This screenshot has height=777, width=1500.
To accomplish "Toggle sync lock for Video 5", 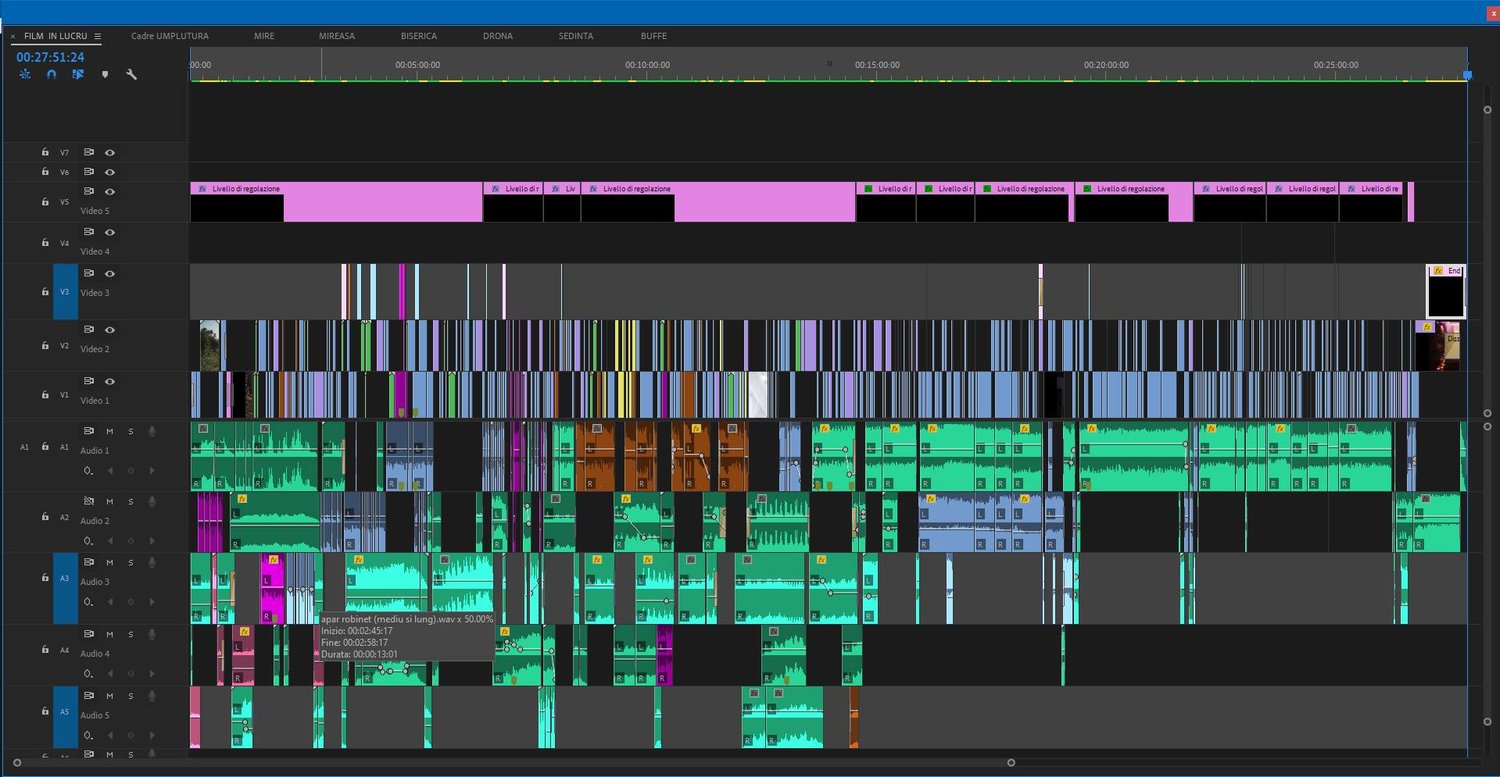I will click(88, 191).
